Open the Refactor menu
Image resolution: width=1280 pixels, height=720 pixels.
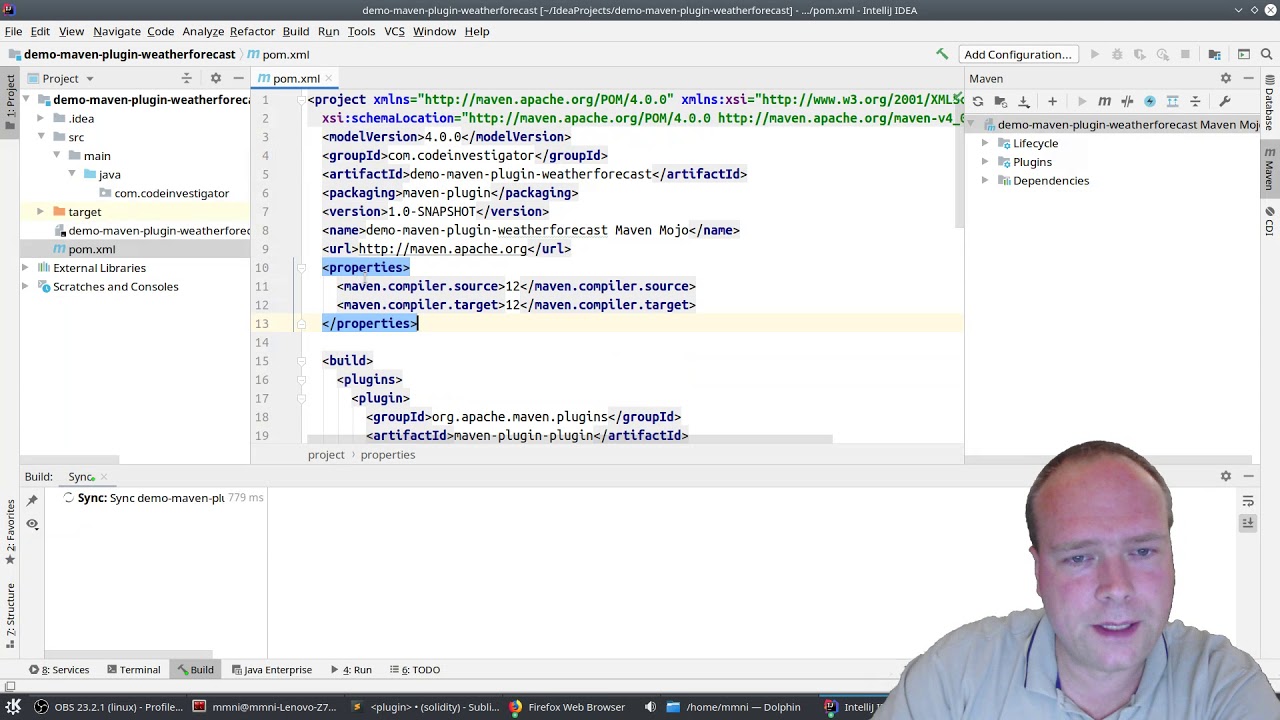(252, 31)
